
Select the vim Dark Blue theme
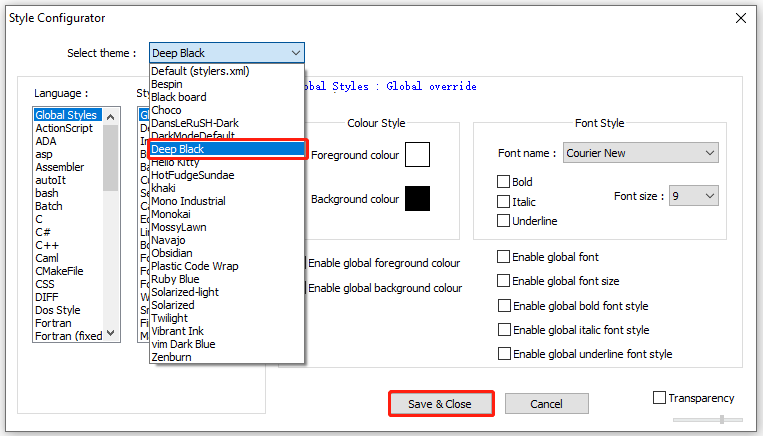coord(227,344)
